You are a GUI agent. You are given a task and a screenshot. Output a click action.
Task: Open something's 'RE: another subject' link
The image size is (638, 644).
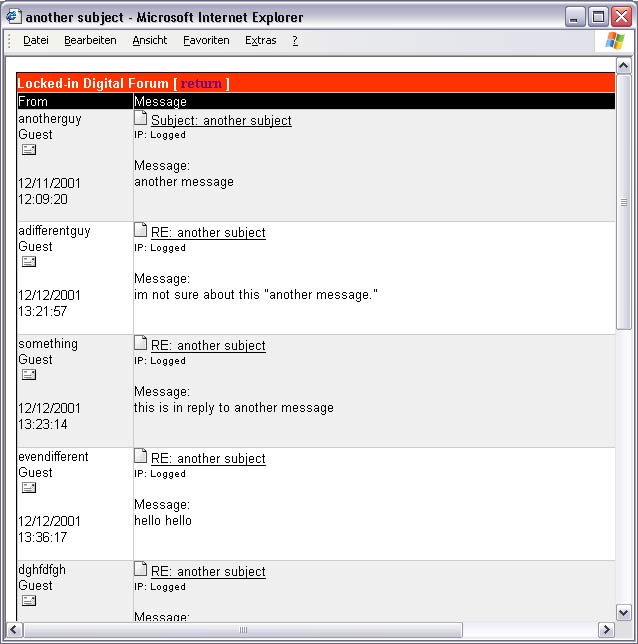coord(208,345)
